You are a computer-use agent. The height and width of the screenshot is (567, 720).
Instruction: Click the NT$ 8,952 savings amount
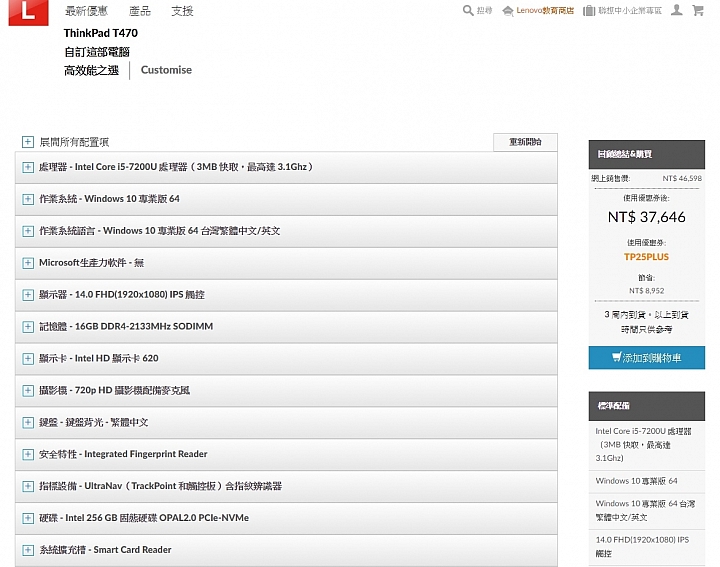(x=647, y=291)
